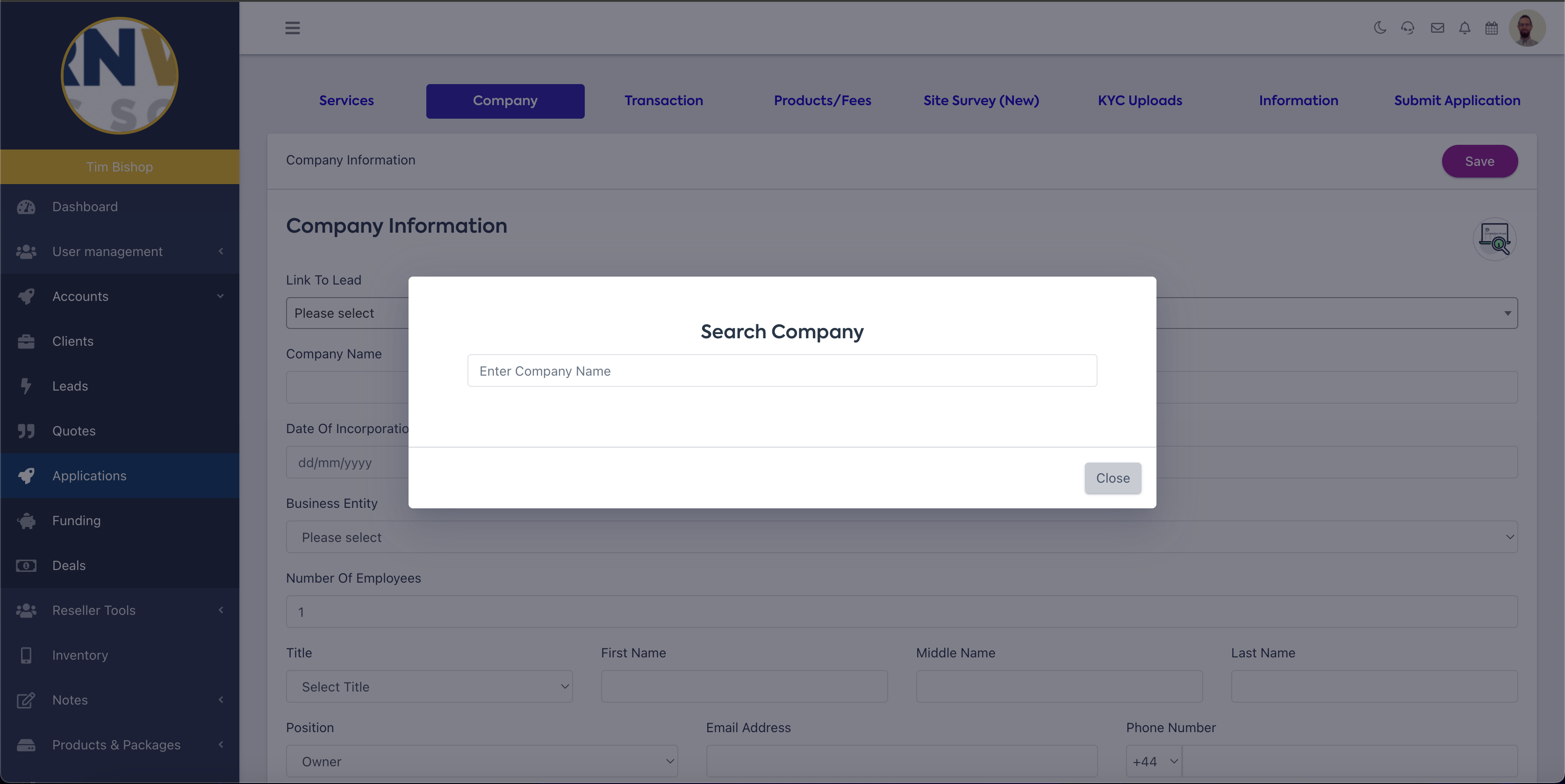Viewport: 1565px width, 784px height.
Task: Open the Select Title dropdown
Action: tap(429, 687)
